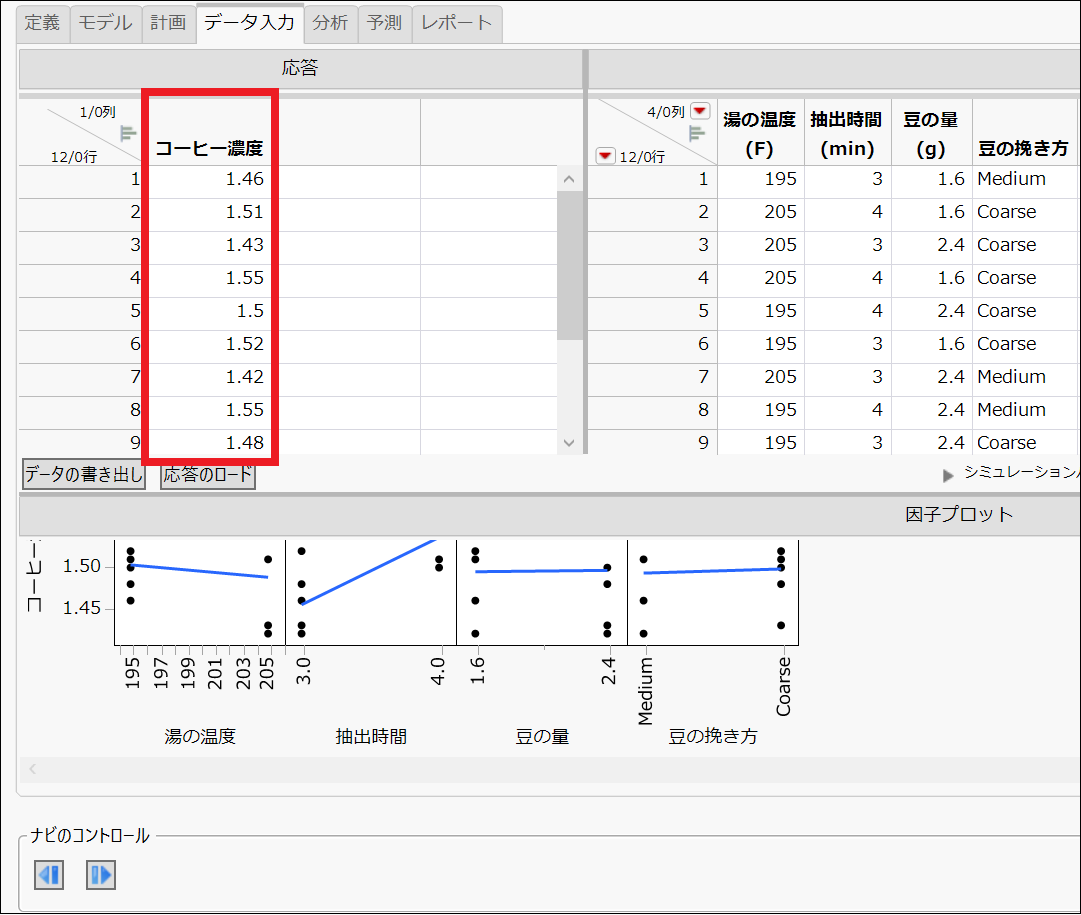Click temperature 205 in factor row 7
Image resolution: width=1081 pixels, height=915 pixels.
[761, 377]
